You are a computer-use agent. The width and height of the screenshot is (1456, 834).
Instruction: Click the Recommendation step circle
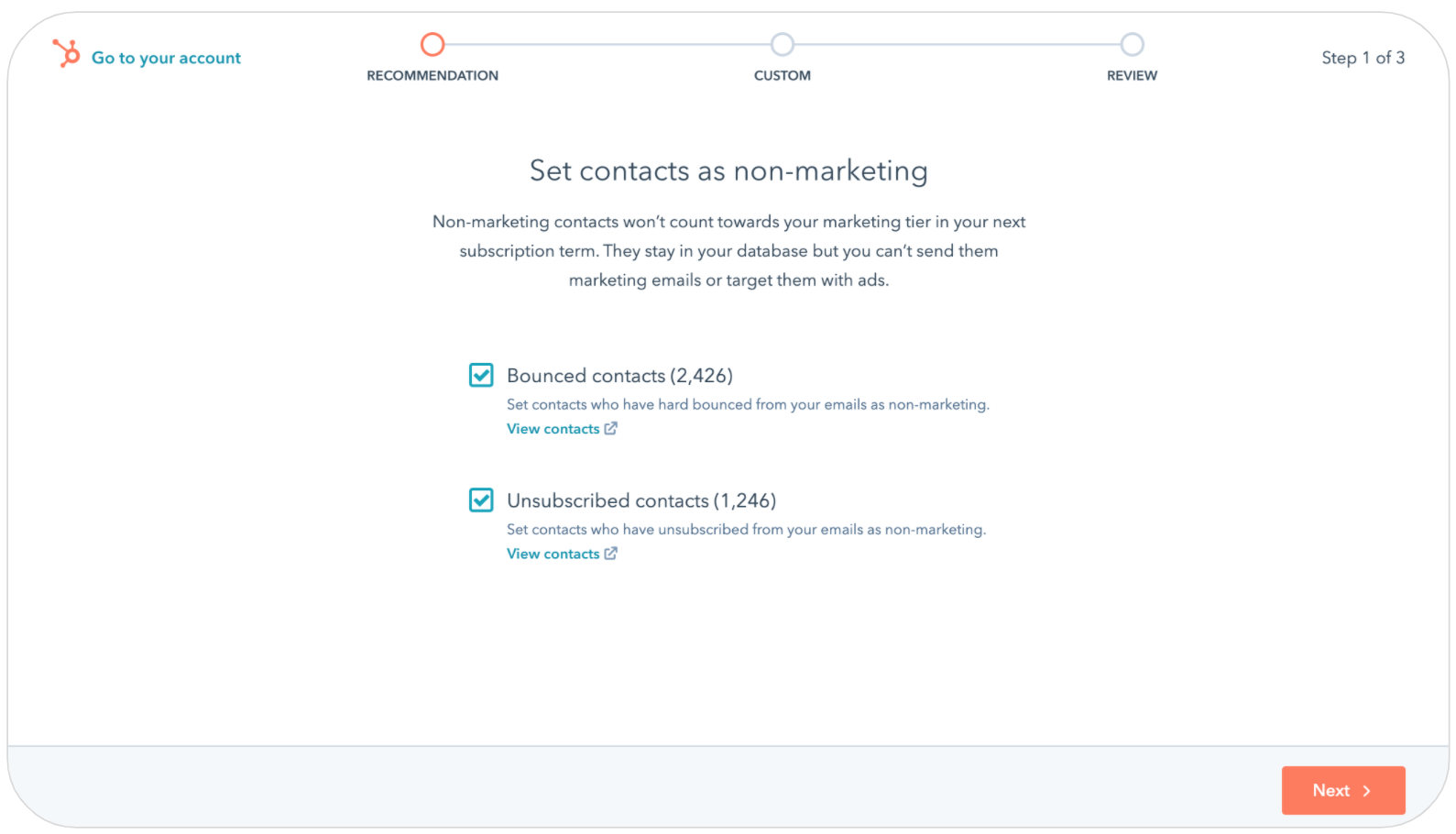click(432, 44)
